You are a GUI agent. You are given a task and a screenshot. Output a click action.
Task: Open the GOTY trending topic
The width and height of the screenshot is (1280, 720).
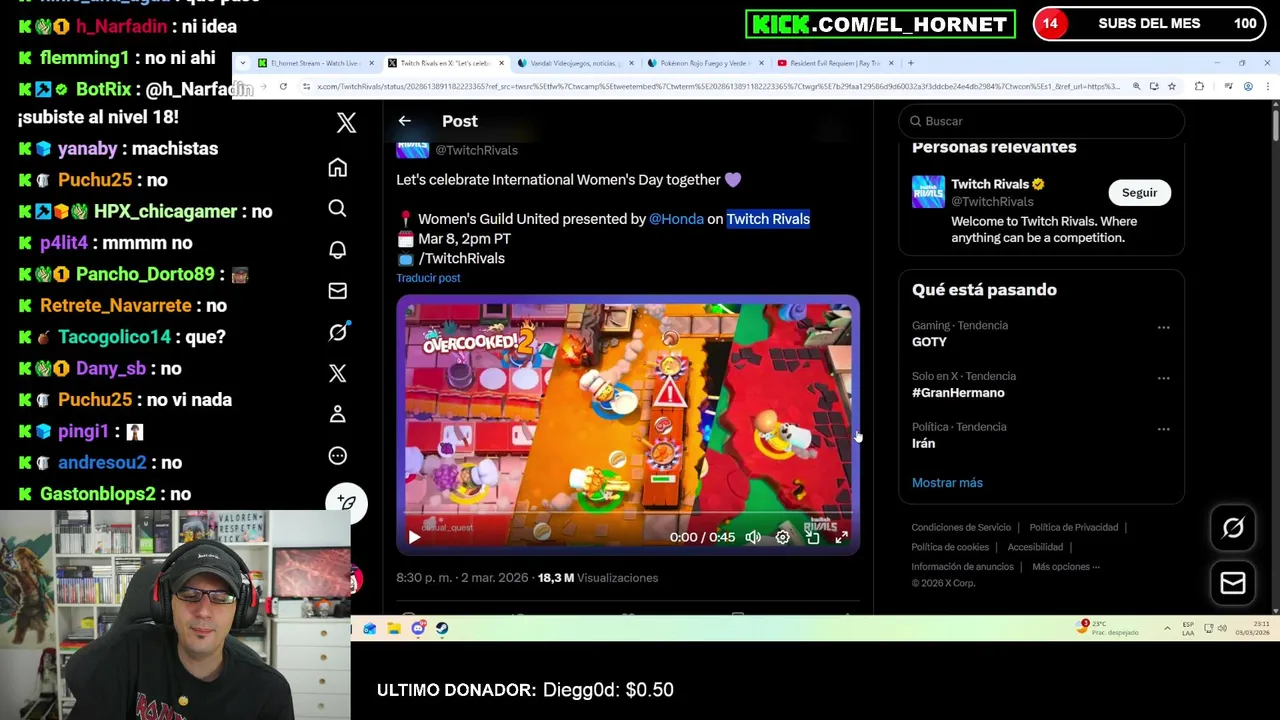[x=929, y=342]
